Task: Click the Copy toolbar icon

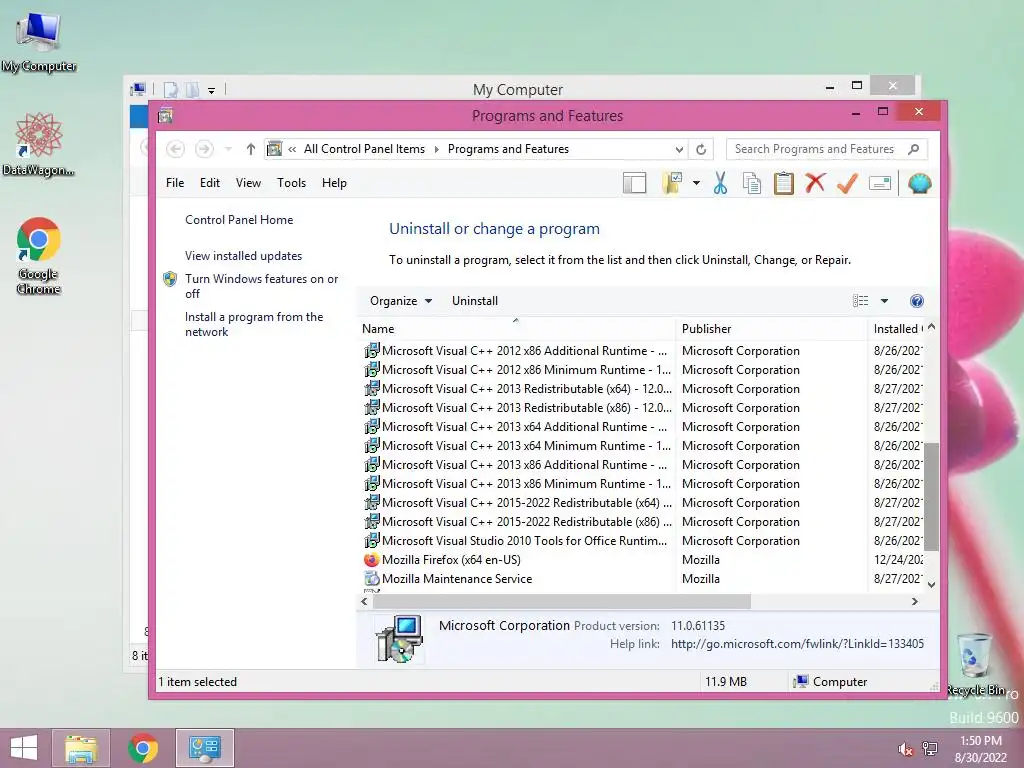Action: (752, 184)
